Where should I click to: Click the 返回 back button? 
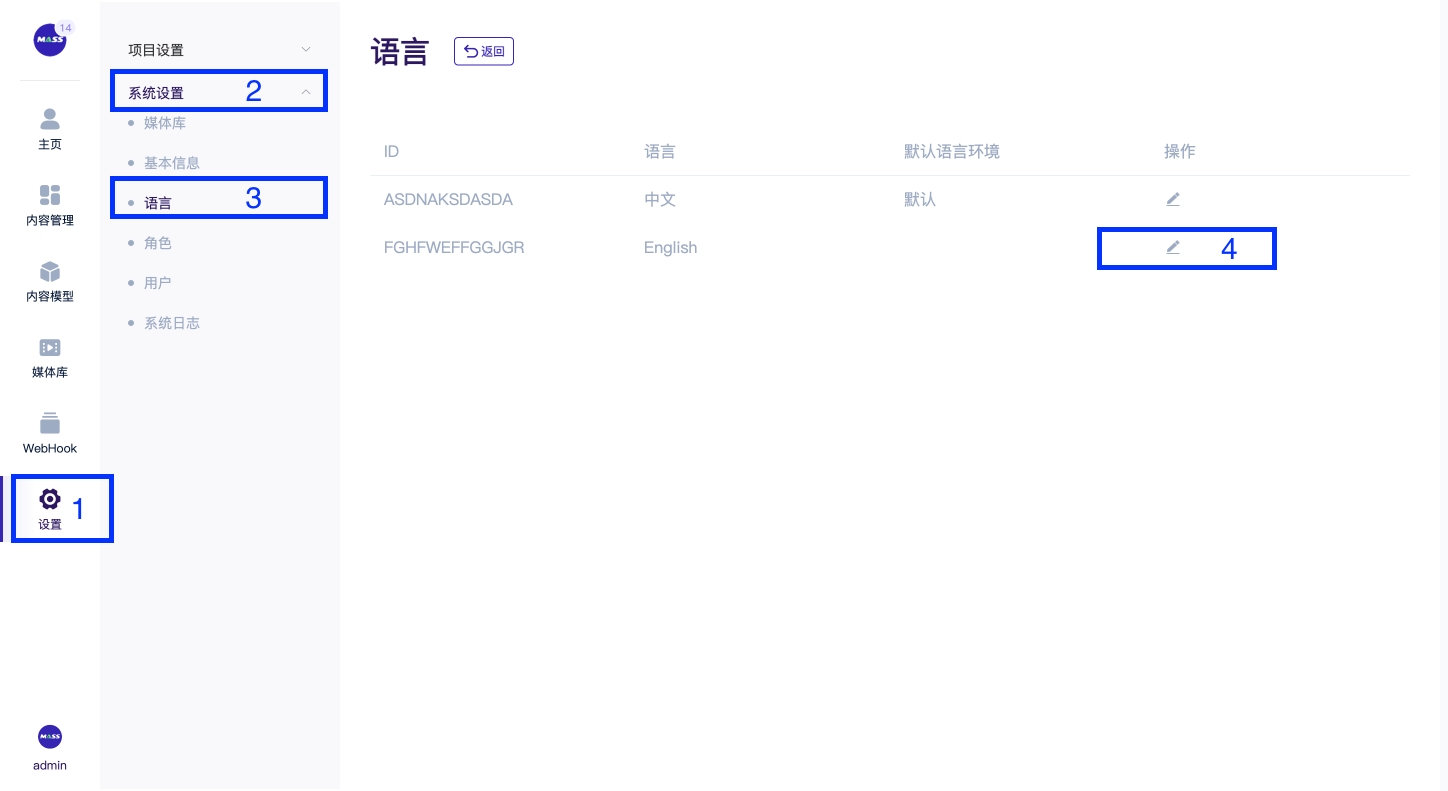484,51
